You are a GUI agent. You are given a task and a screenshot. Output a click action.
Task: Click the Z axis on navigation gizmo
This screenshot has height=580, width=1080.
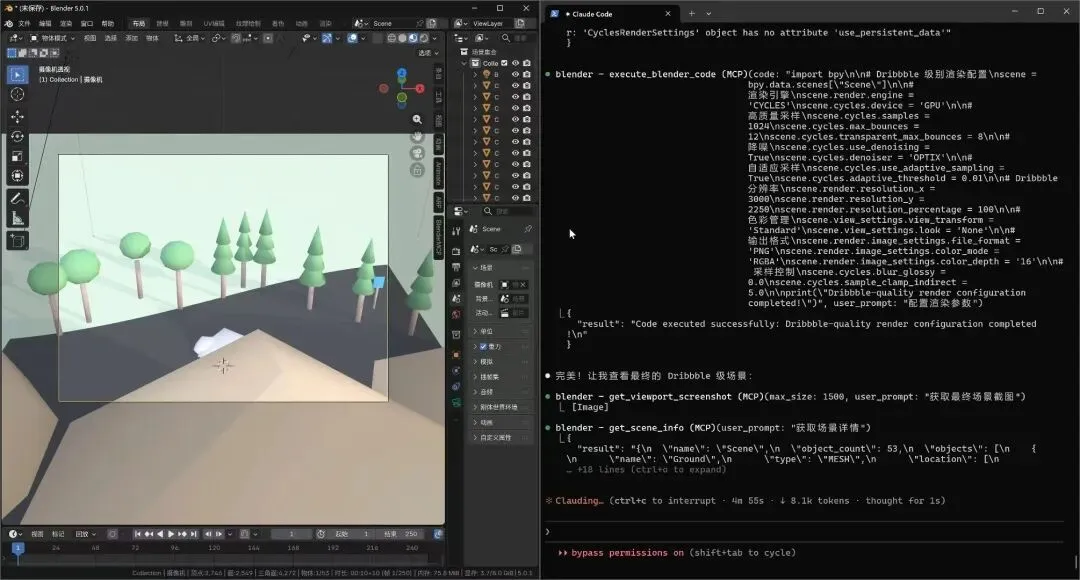[402, 72]
